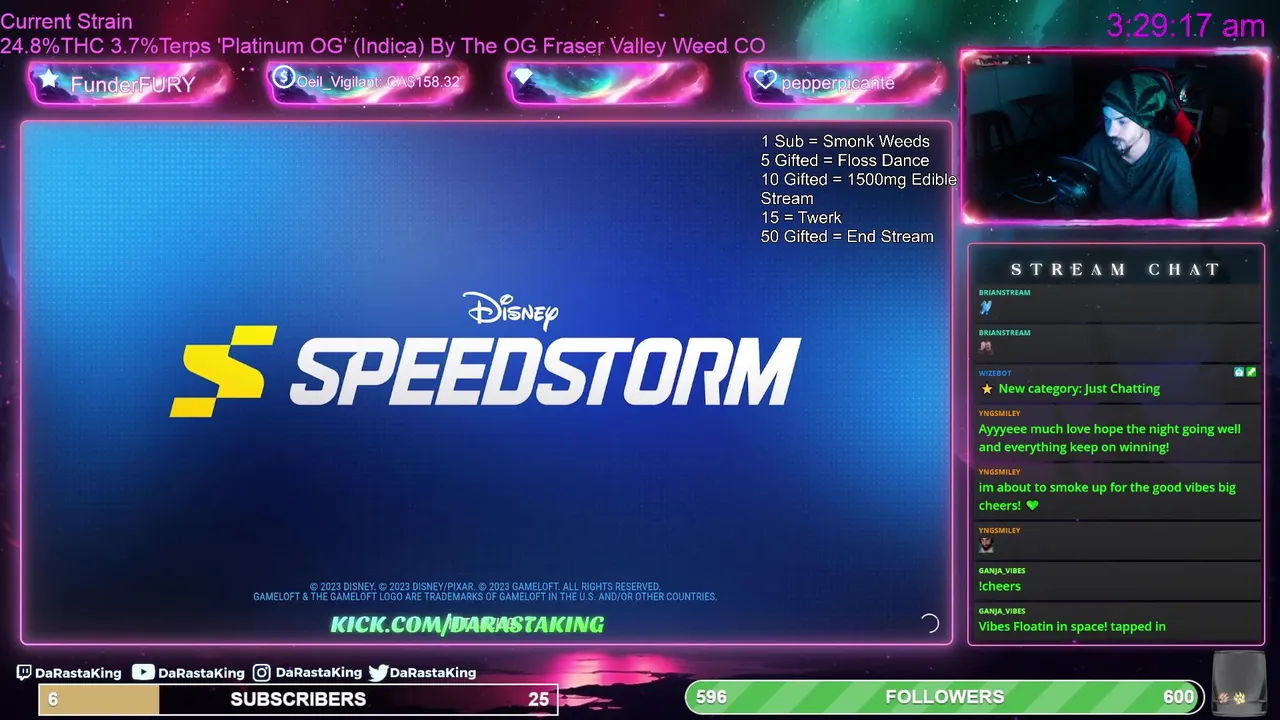This screenshot has width=1280, height=720.
Task: Click the 'Ayyyeee much love' chat message
Action: pyautogui.click(x=1109, y=438)
